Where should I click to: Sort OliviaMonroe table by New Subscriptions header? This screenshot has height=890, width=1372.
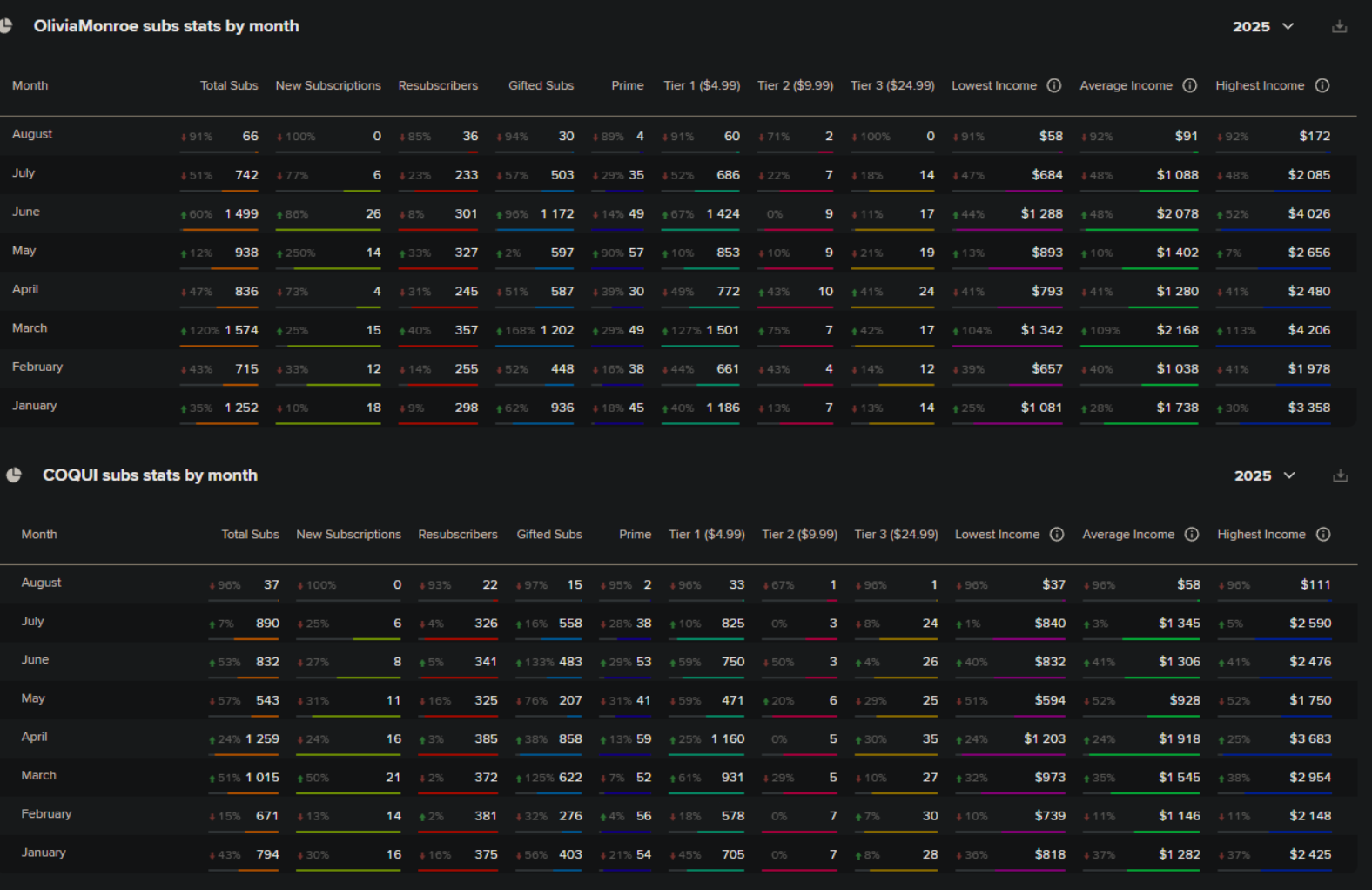[328, 85]
